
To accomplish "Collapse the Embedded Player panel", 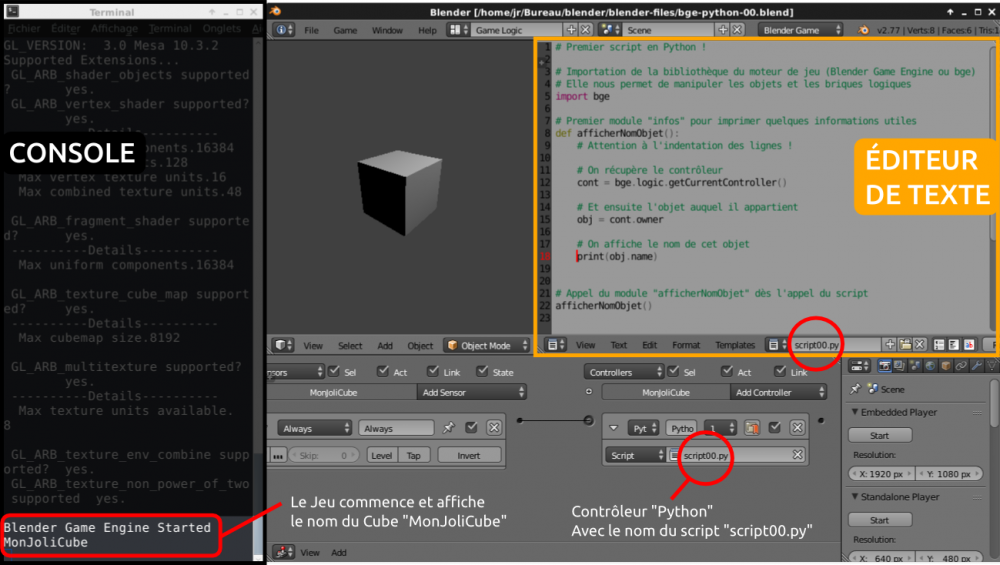I will pos(855,412).
